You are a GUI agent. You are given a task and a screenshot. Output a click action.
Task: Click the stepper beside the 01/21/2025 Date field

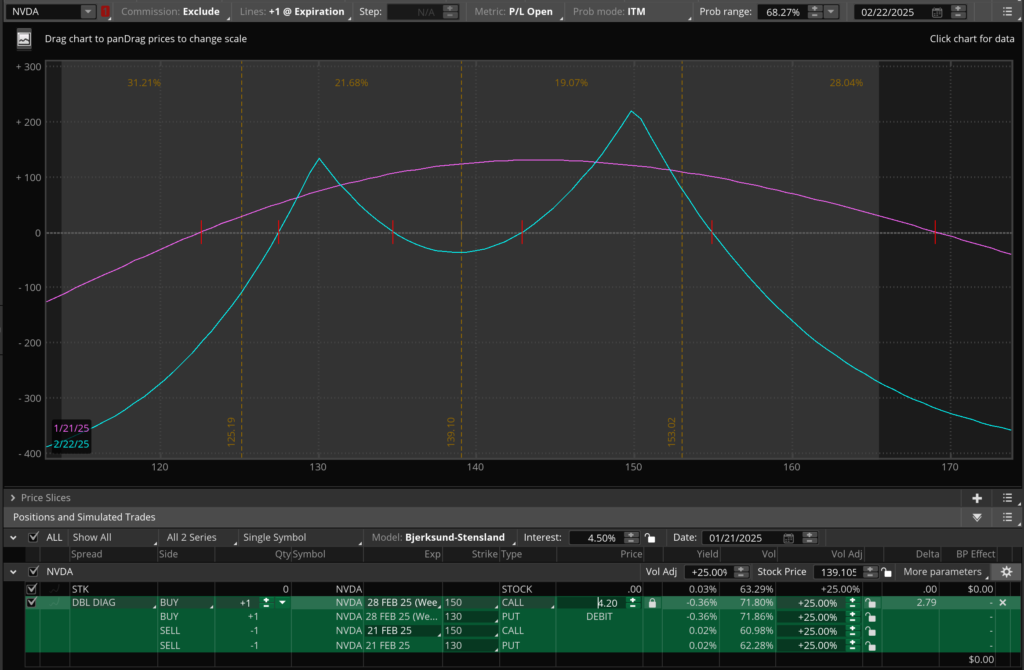tap(809, 537)
